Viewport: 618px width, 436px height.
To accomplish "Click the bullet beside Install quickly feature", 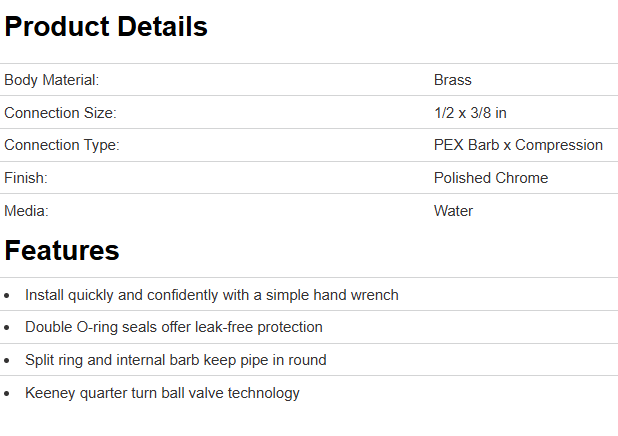I will [8, 296].
